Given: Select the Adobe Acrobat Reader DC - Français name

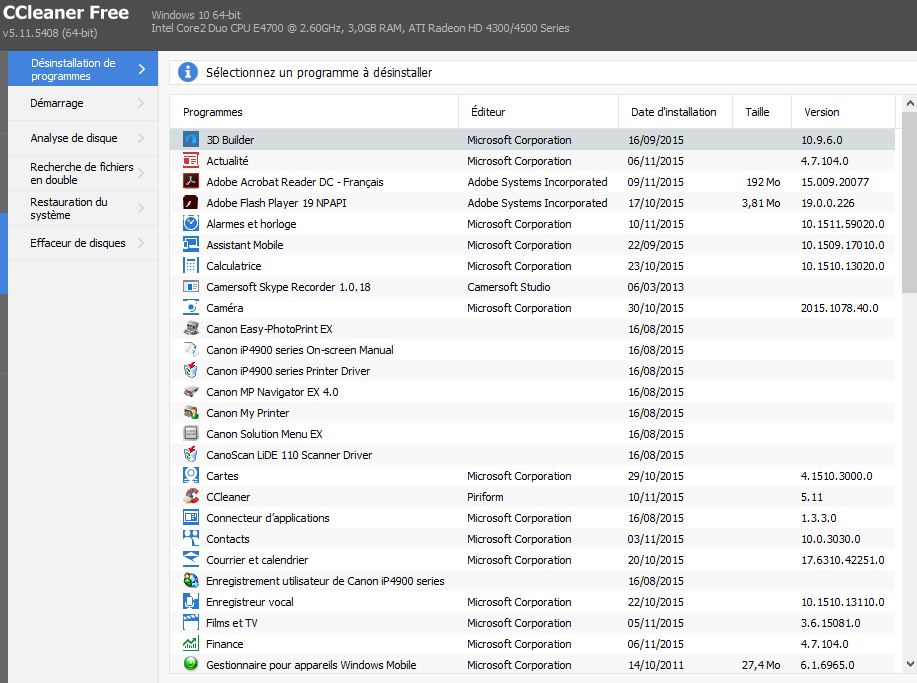Looking at the screenshot, I should click(x=295, y=182).
